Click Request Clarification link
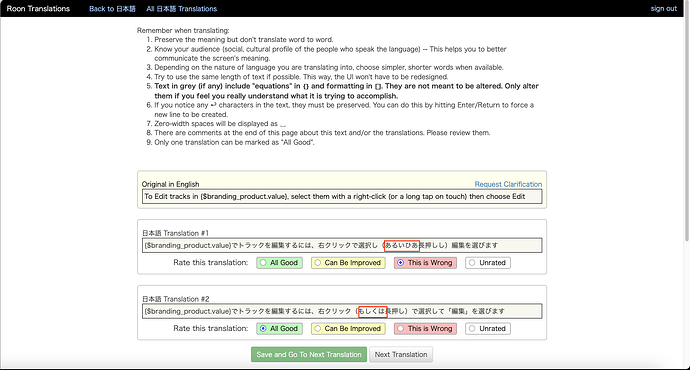This screenshot has width=690, height=370. [x=508, y=184]
